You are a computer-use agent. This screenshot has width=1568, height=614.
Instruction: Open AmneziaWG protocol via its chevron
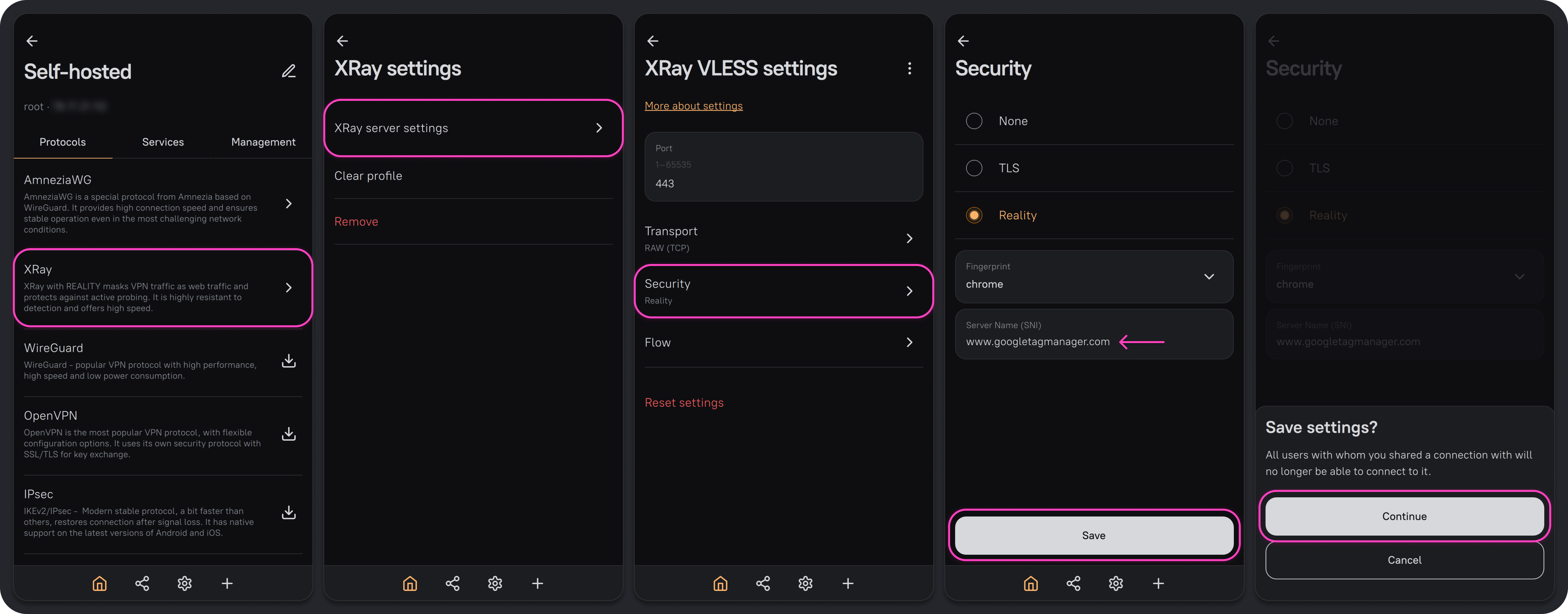pos(289,203)
